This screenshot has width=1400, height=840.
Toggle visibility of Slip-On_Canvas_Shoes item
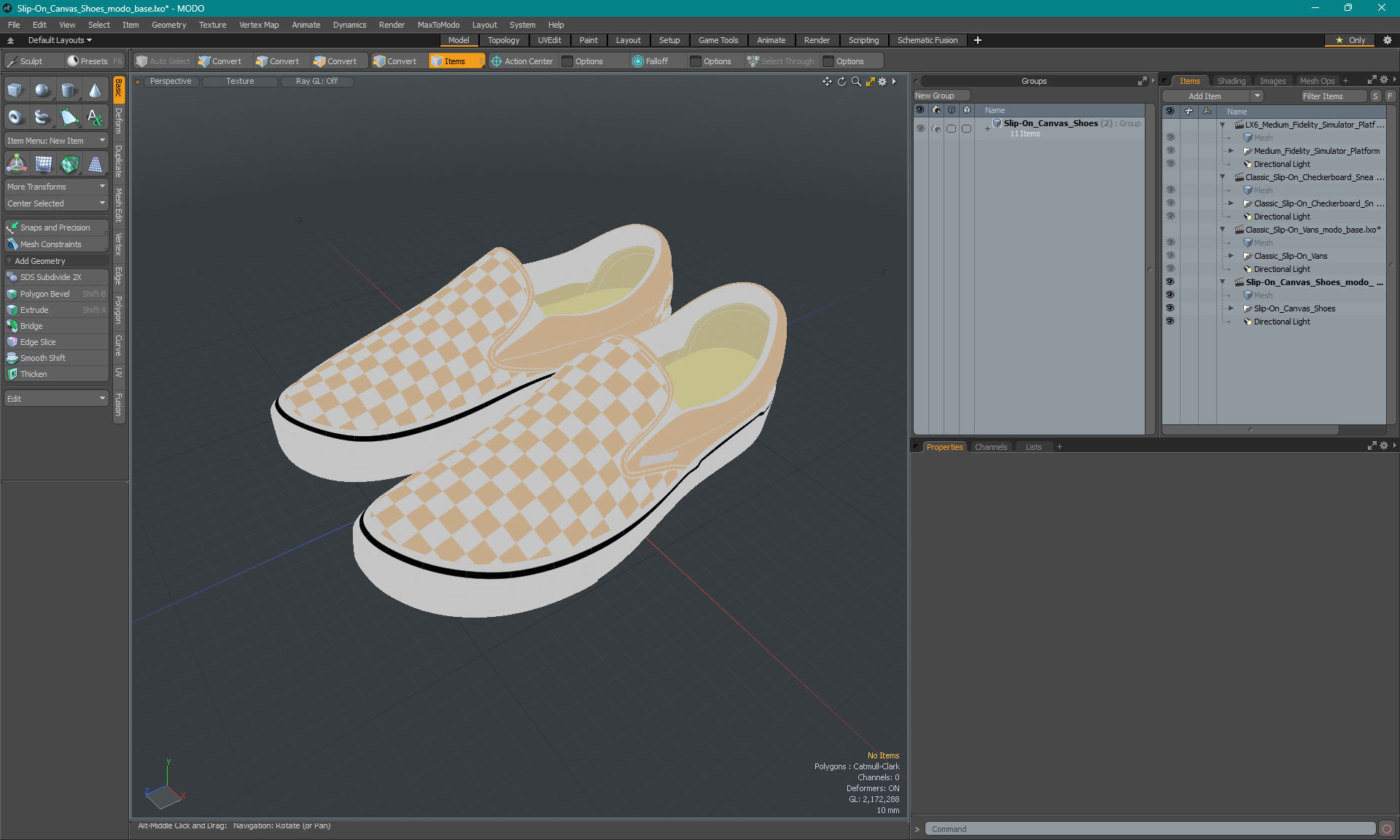click(x=1170, y=308)
